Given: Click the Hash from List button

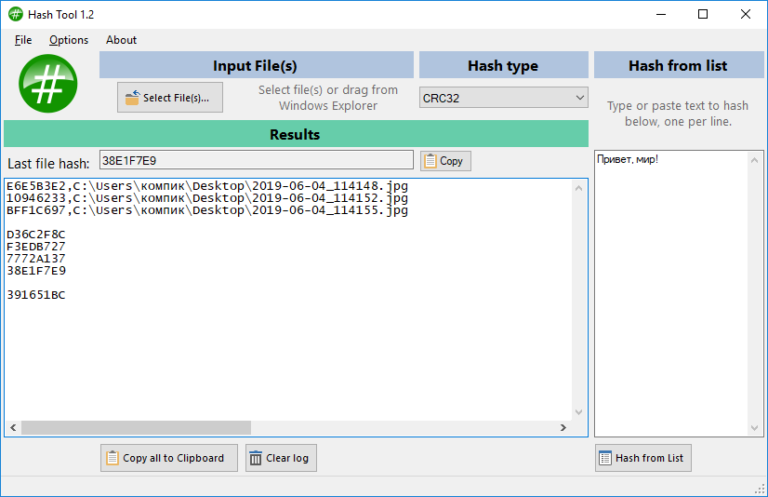Looking at the screenshot, I should tap(642, 458).
